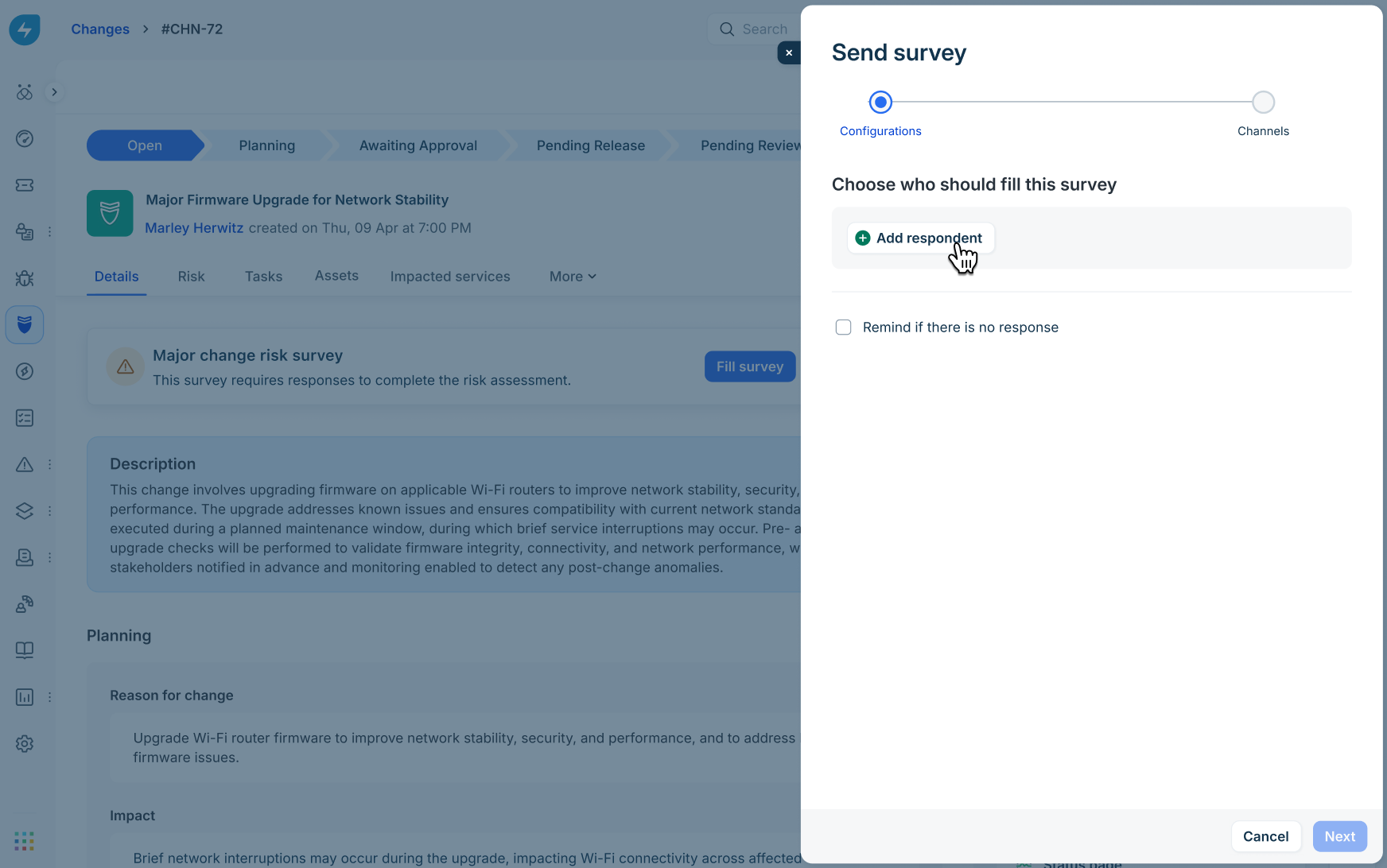1387x868 pixels.
Task: Switch to the Risk tab
Action: (x=191, y=277)
